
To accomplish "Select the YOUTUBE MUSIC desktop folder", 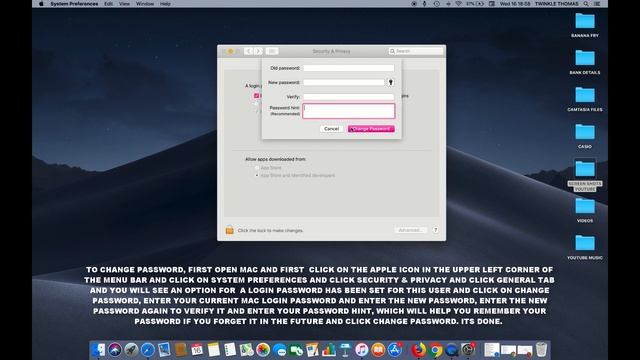I will [585, 247].
